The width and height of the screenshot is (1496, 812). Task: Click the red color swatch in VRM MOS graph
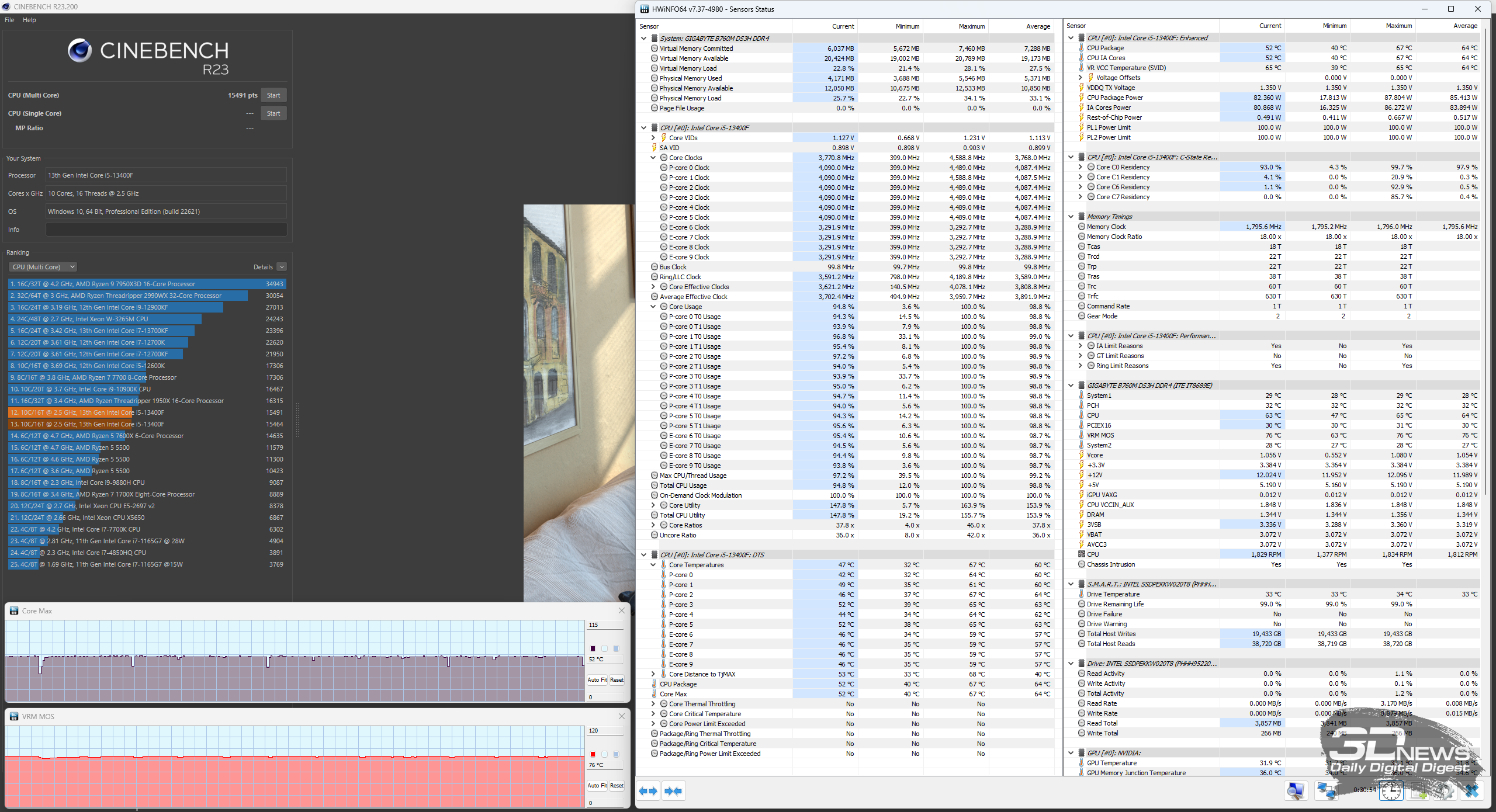tap(593, 754)
